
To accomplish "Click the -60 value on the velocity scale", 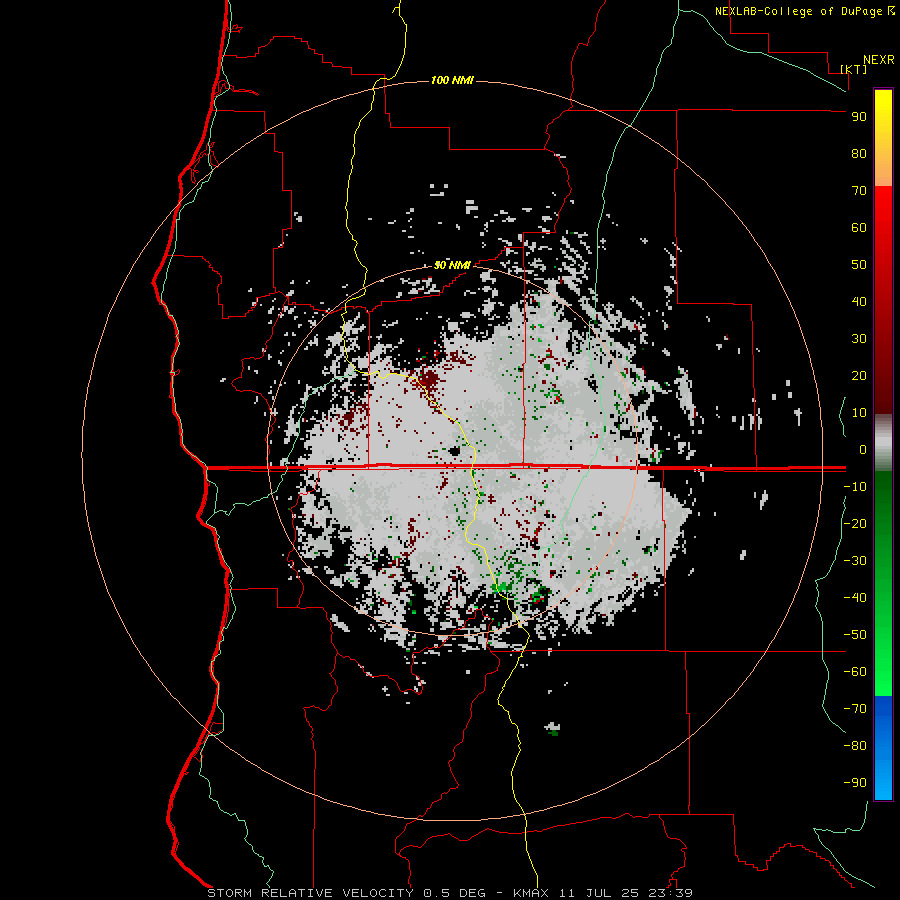I will (x=855, y=672).
